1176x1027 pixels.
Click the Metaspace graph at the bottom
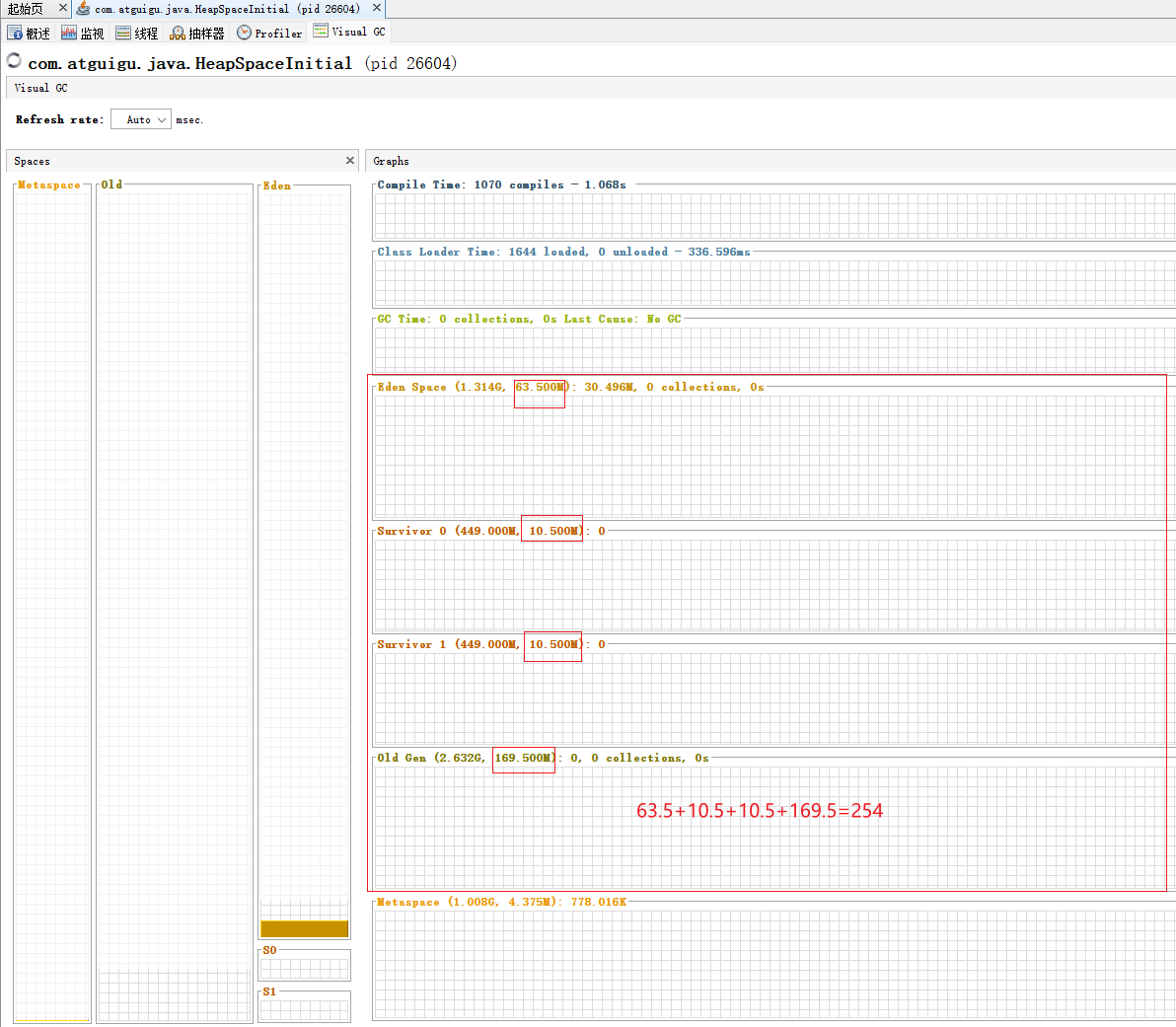[770, 962]
